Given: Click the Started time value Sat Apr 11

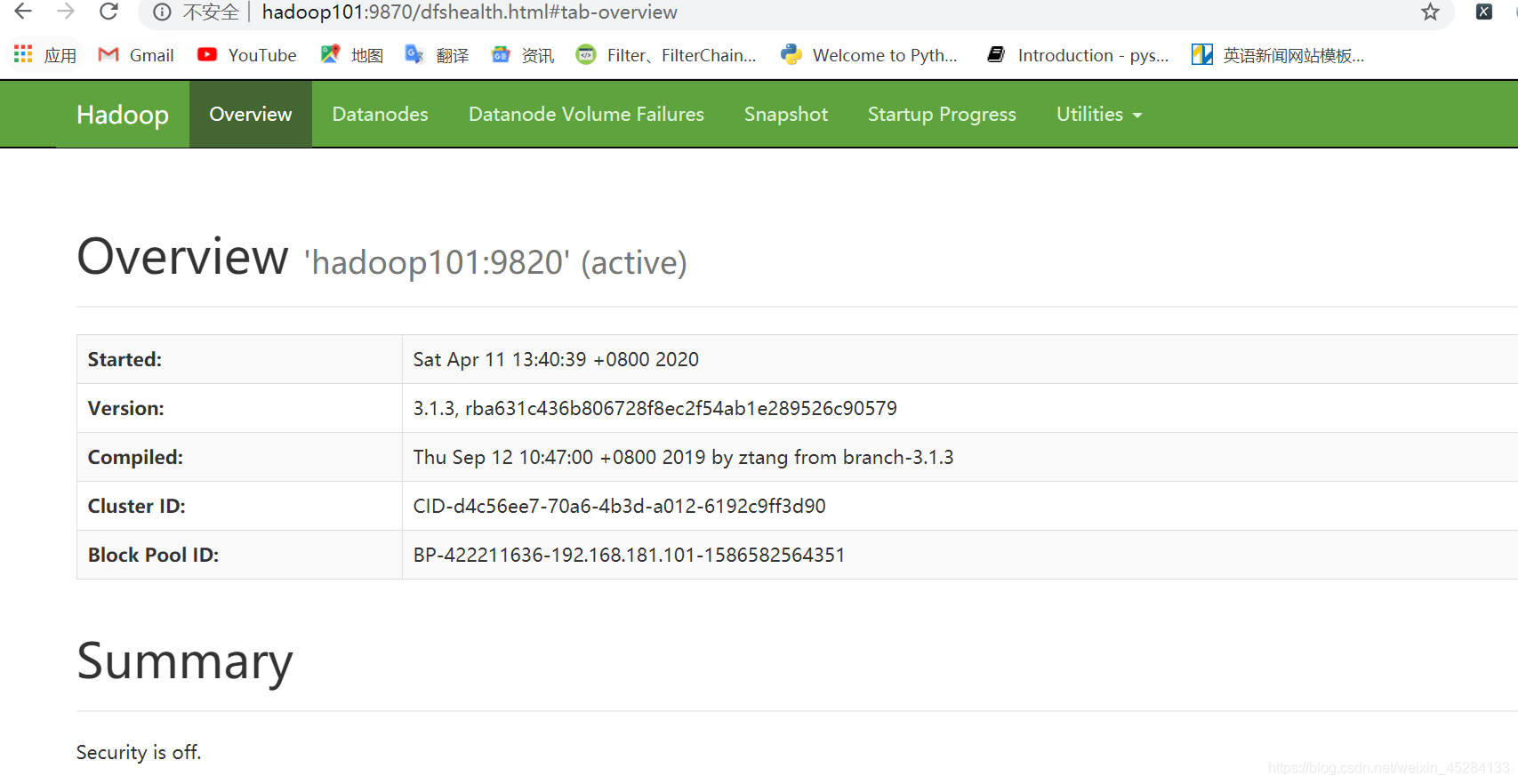Looking at the screenshot, I should (556, 359).
